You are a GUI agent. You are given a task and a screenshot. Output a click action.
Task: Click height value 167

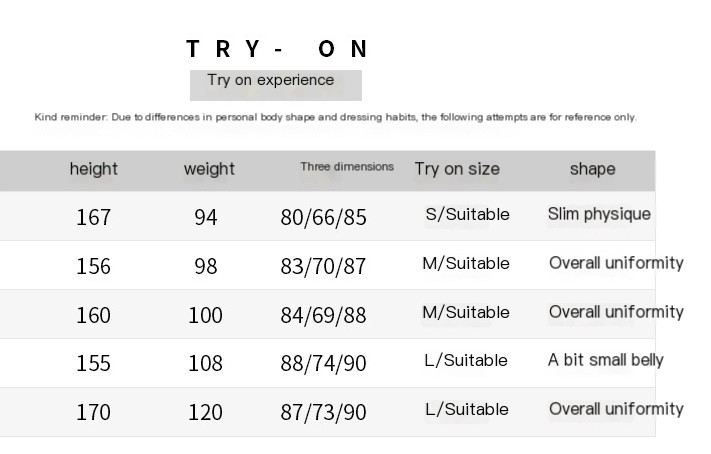[x=93, y=217]
